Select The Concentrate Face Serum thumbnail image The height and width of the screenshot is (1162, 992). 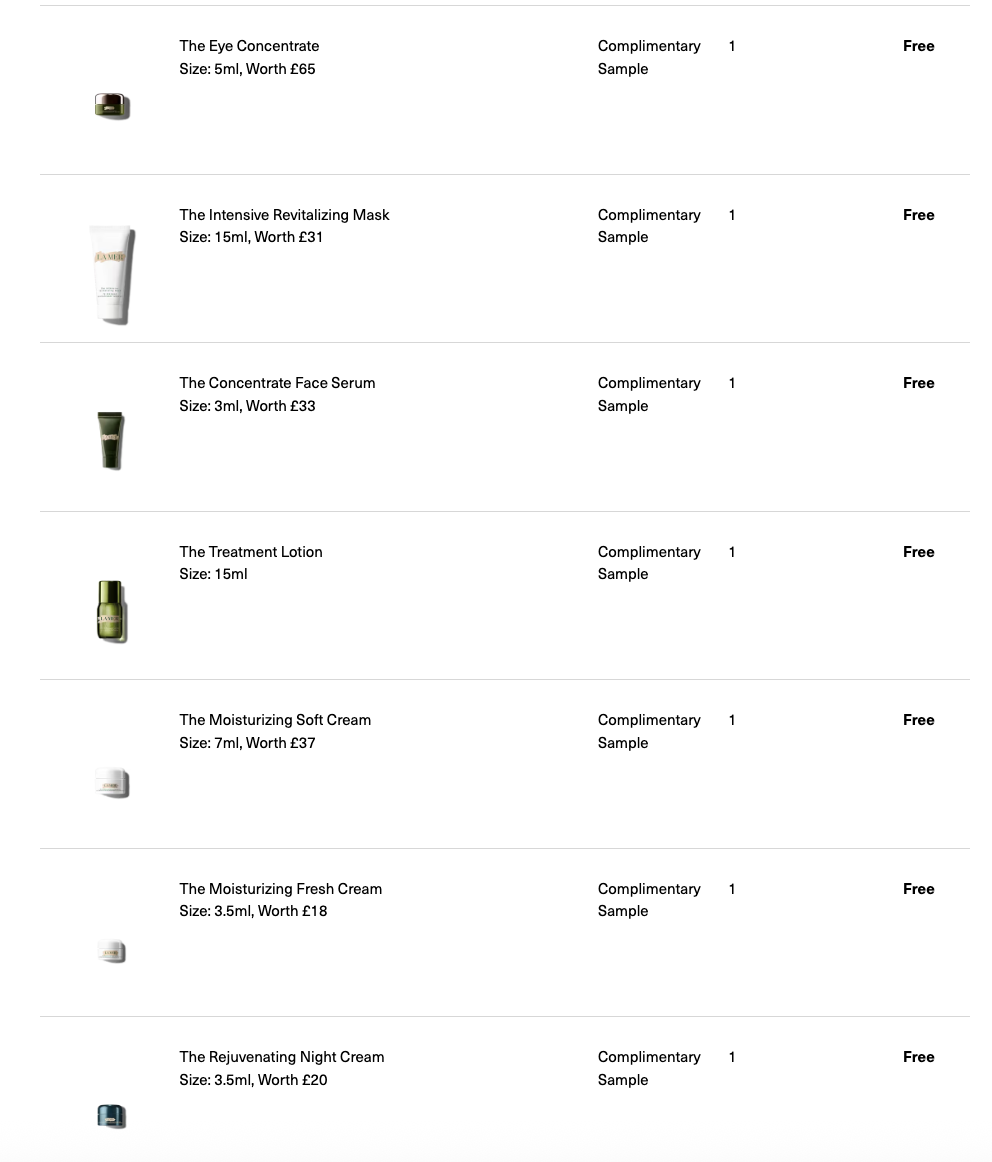(111, 440)
